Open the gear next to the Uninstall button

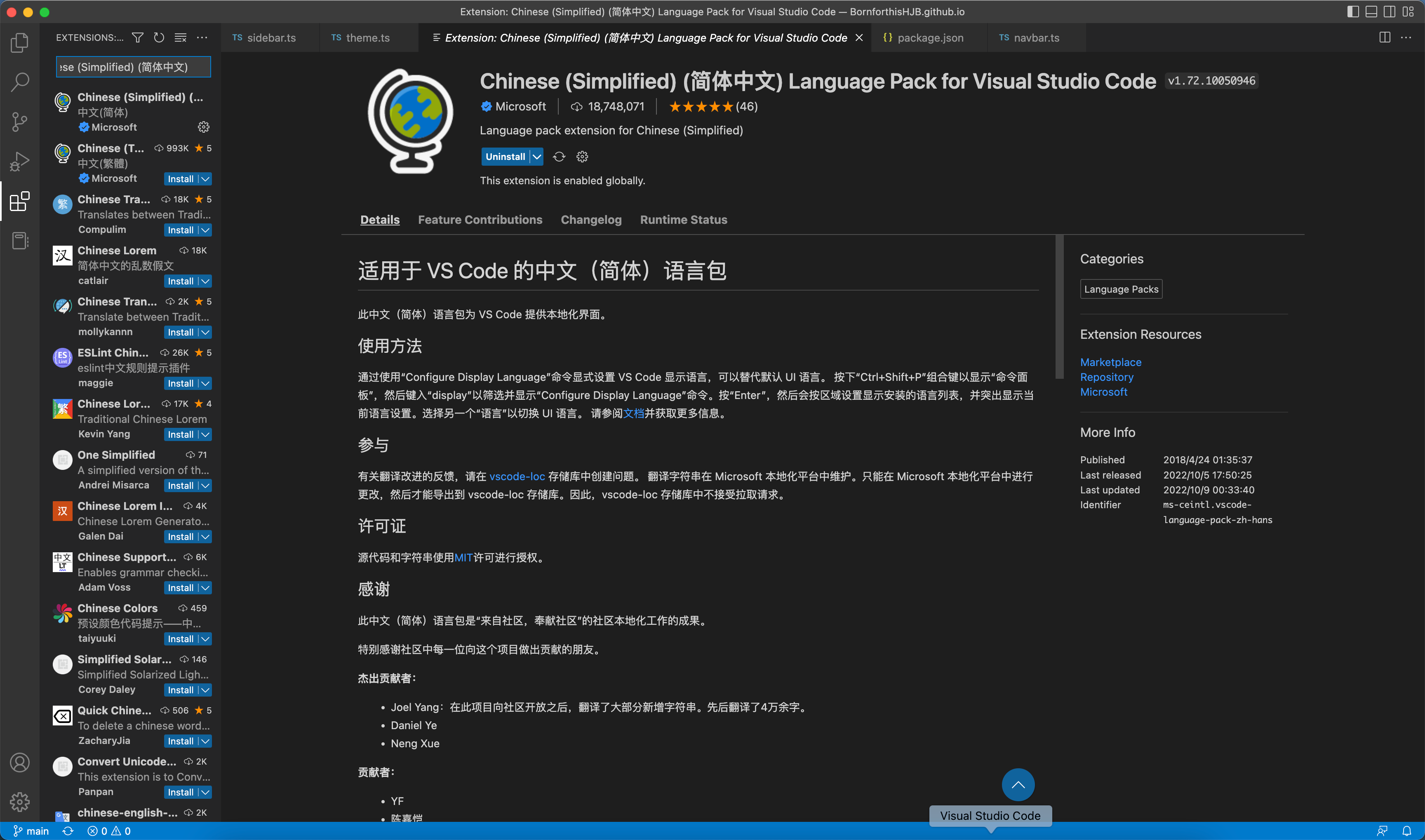(582, 157)
